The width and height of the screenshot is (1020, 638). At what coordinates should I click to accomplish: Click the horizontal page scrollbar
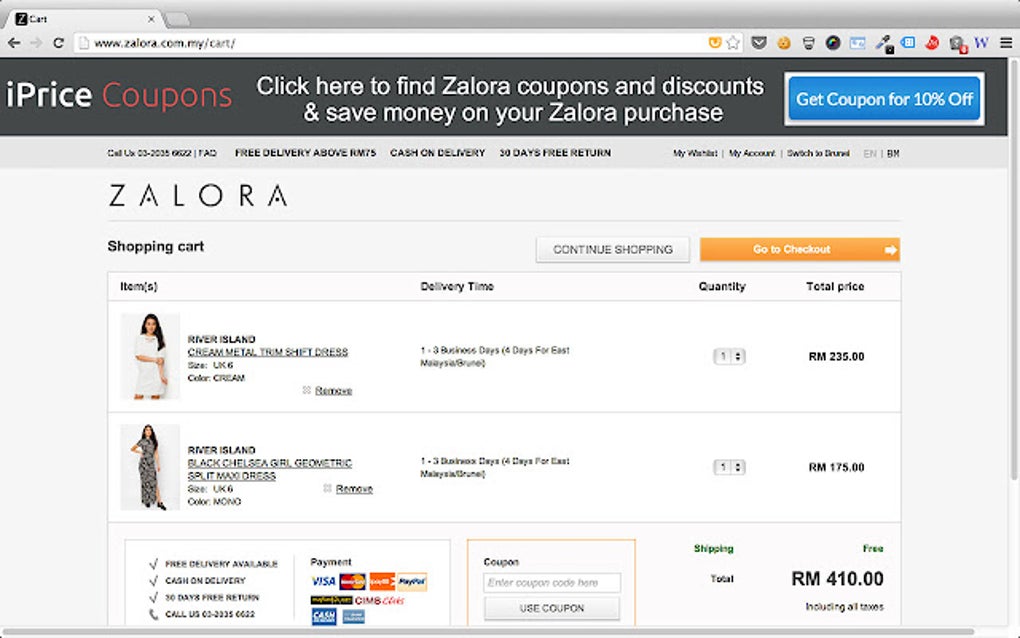(x=488, y=631)
